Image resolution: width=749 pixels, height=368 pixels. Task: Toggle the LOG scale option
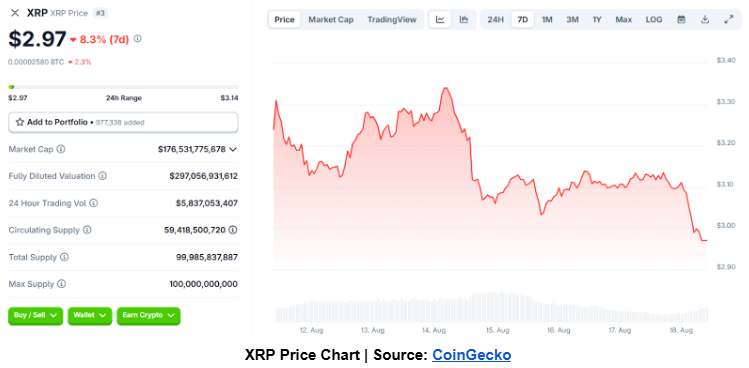[653, 20]
